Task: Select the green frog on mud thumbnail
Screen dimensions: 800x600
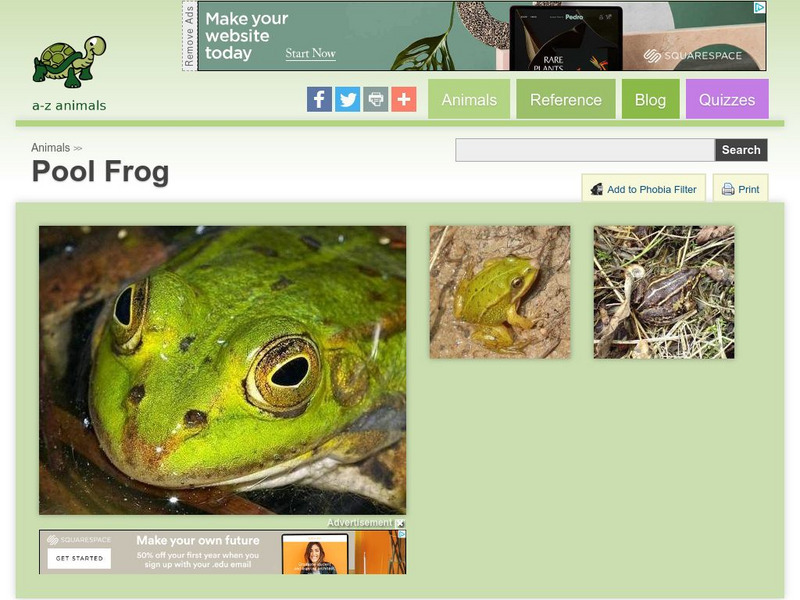Action: (x=500, y=292)
